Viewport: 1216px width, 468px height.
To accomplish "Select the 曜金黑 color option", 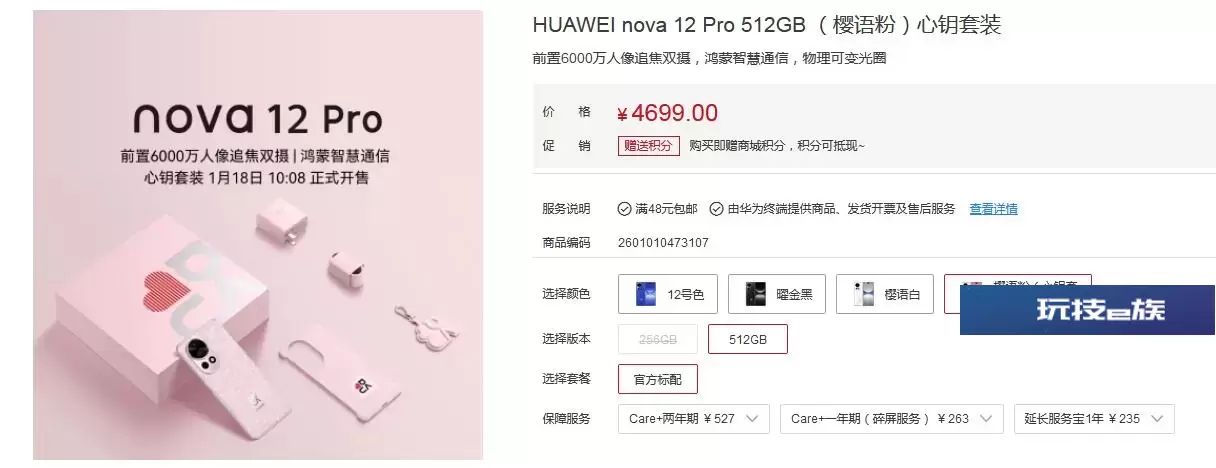I will [778, 294].
